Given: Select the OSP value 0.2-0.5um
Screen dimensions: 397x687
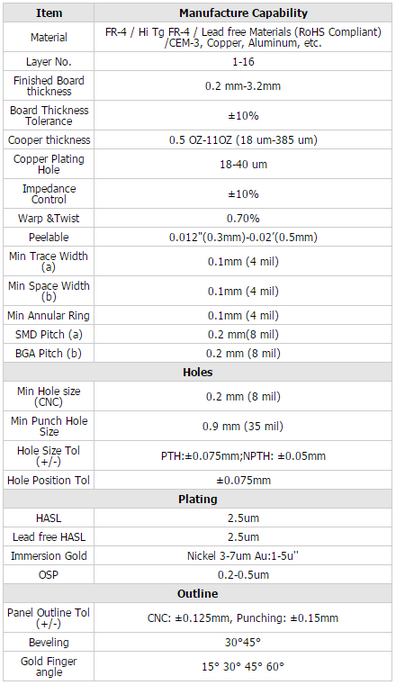Looking at the screenshot, I should [243, 575].
